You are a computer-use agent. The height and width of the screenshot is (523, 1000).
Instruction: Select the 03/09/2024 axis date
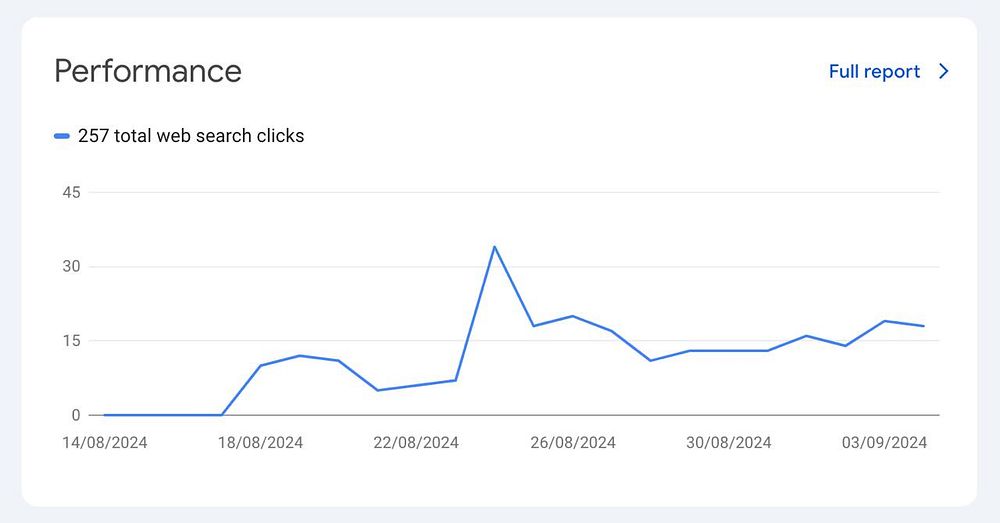click(x=884, y=443)
